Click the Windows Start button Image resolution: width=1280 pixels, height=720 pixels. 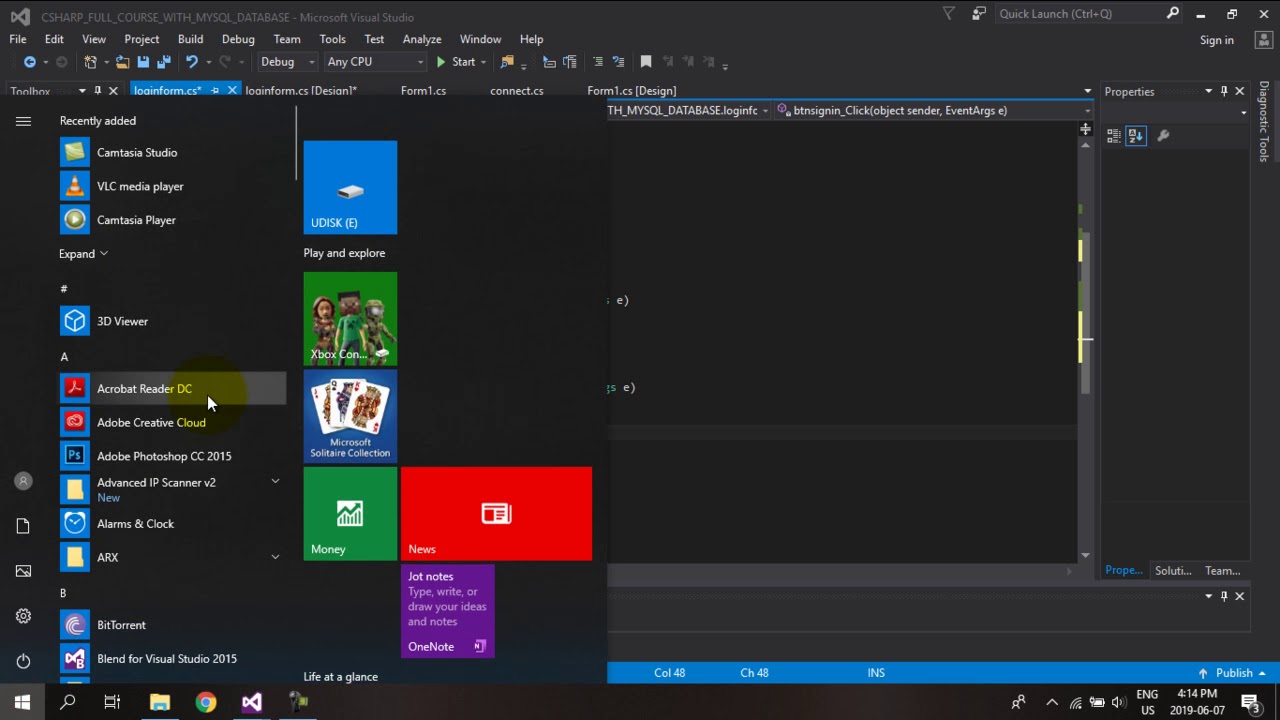click(x=22, y=702)
